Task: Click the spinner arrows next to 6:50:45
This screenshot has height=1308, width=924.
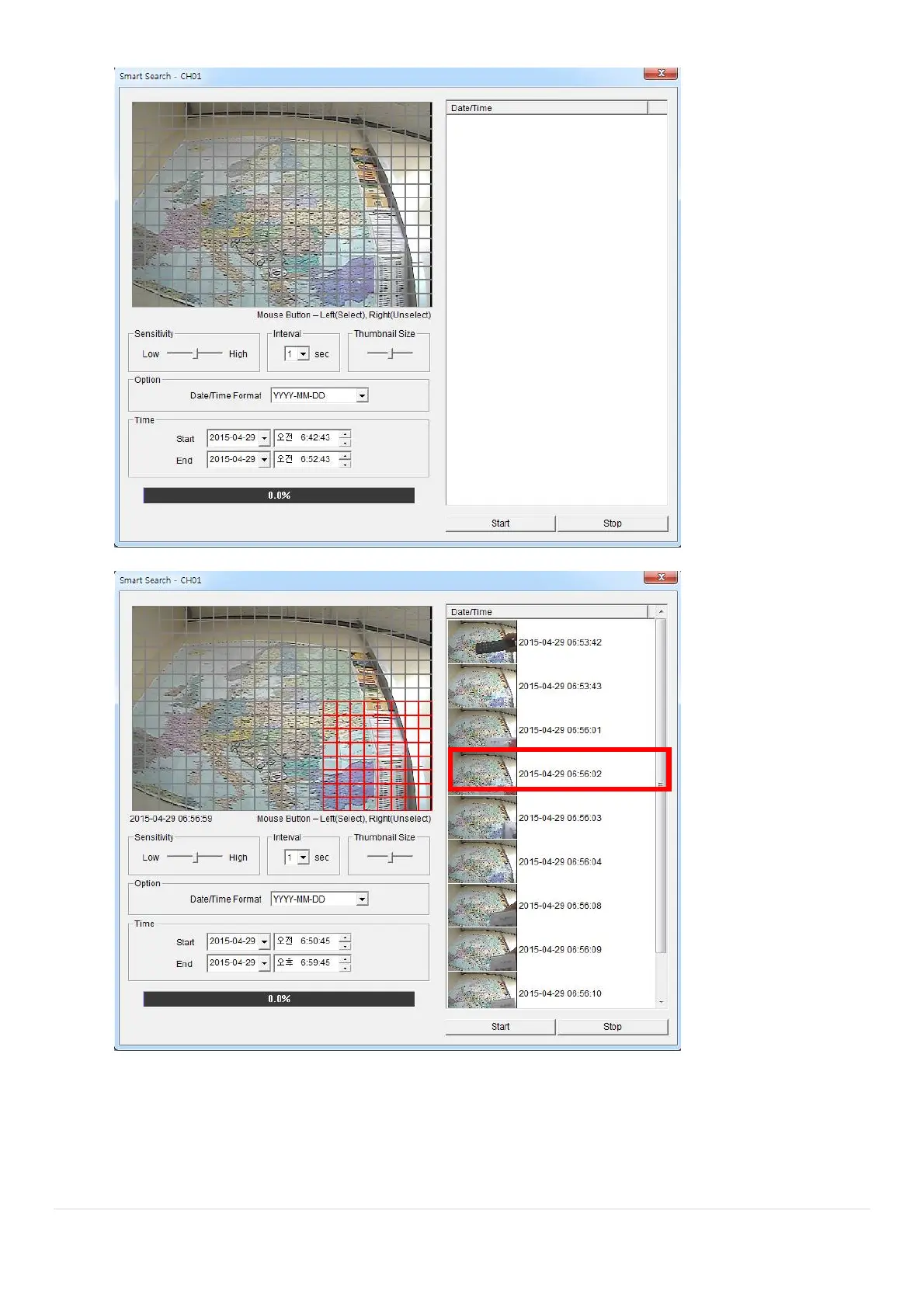Action: click(345, 941)
